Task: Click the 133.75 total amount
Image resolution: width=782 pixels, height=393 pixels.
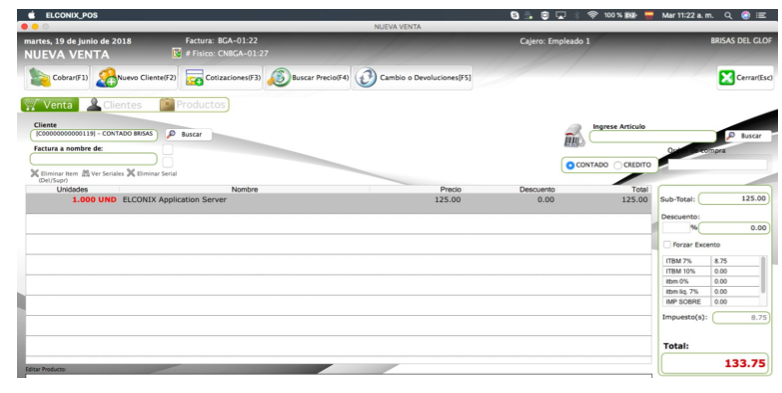Action: (x=745, y=364)
